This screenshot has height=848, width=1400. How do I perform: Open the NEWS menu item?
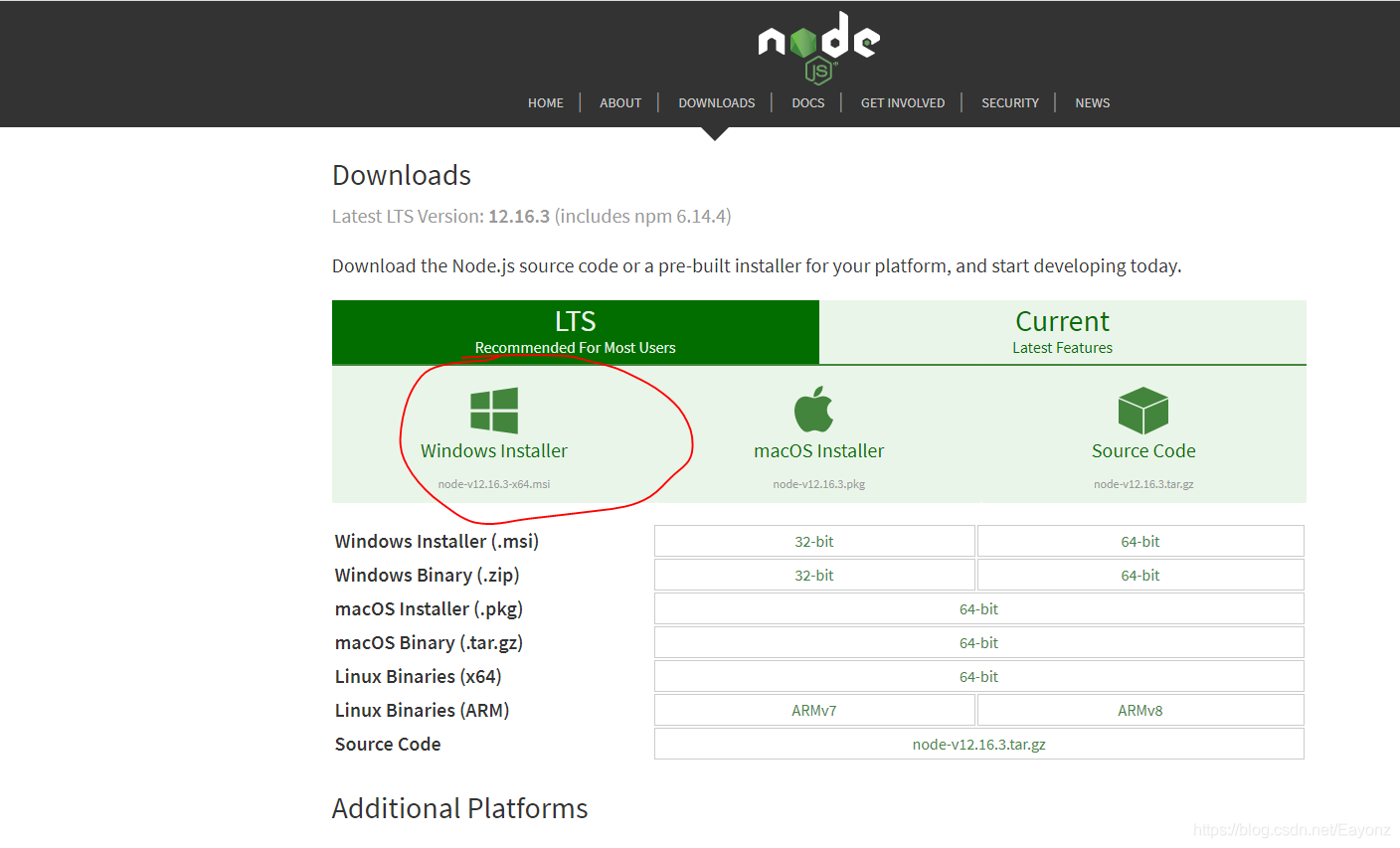pyautogui.click(x=1093, y=102)
